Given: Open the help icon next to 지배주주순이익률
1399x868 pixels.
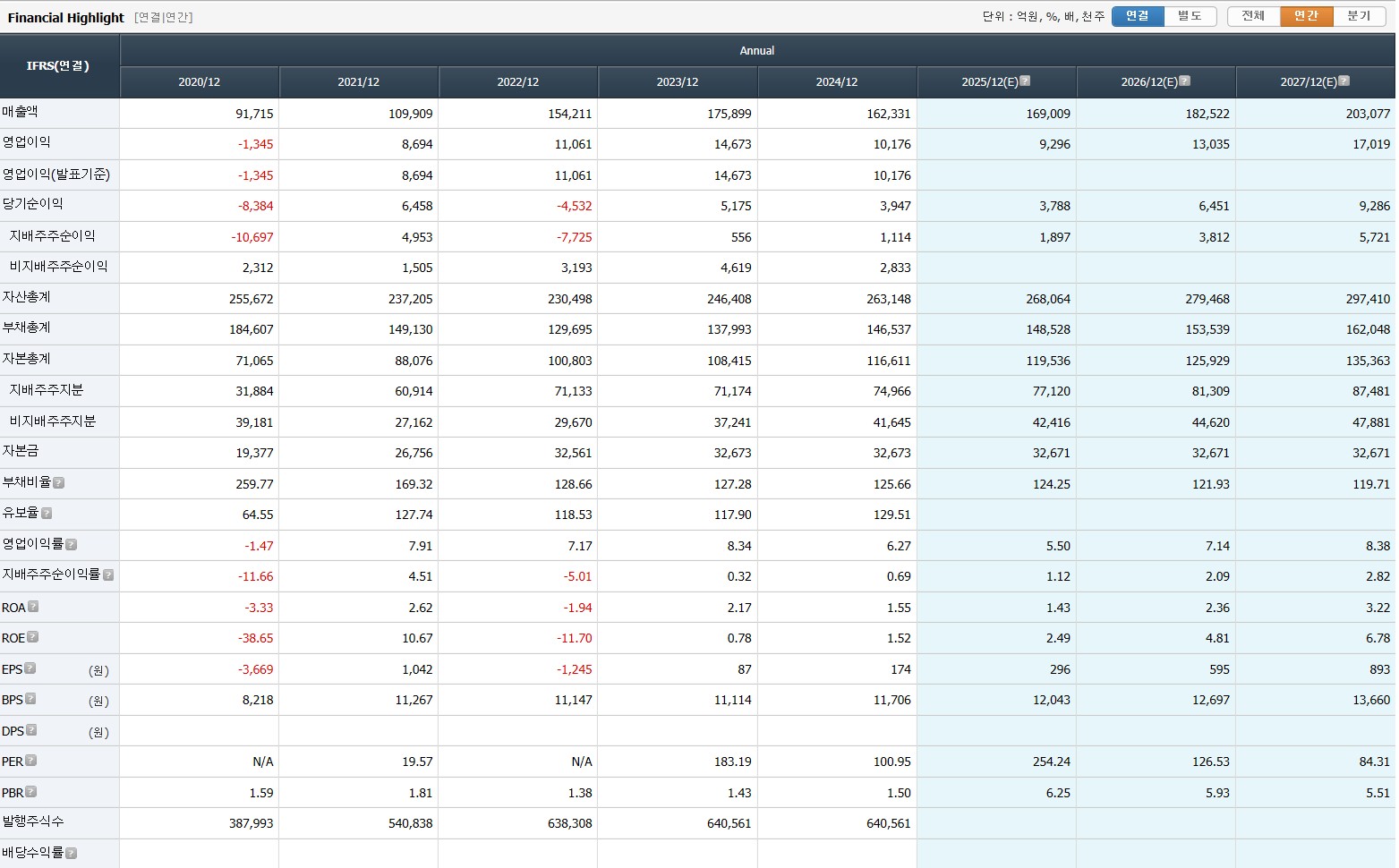Looking at the screenshot, I should pyautogui.click(x=108, y=575).
